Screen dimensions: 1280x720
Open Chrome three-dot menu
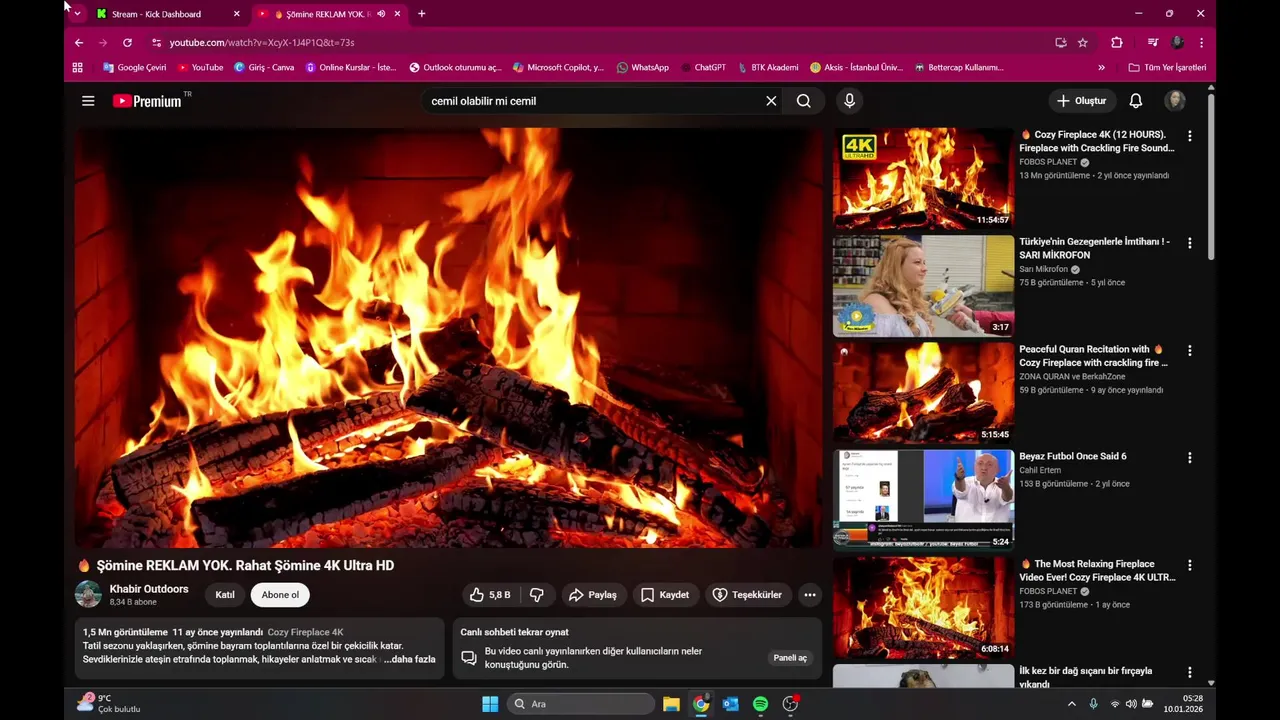coord(1201,43)
